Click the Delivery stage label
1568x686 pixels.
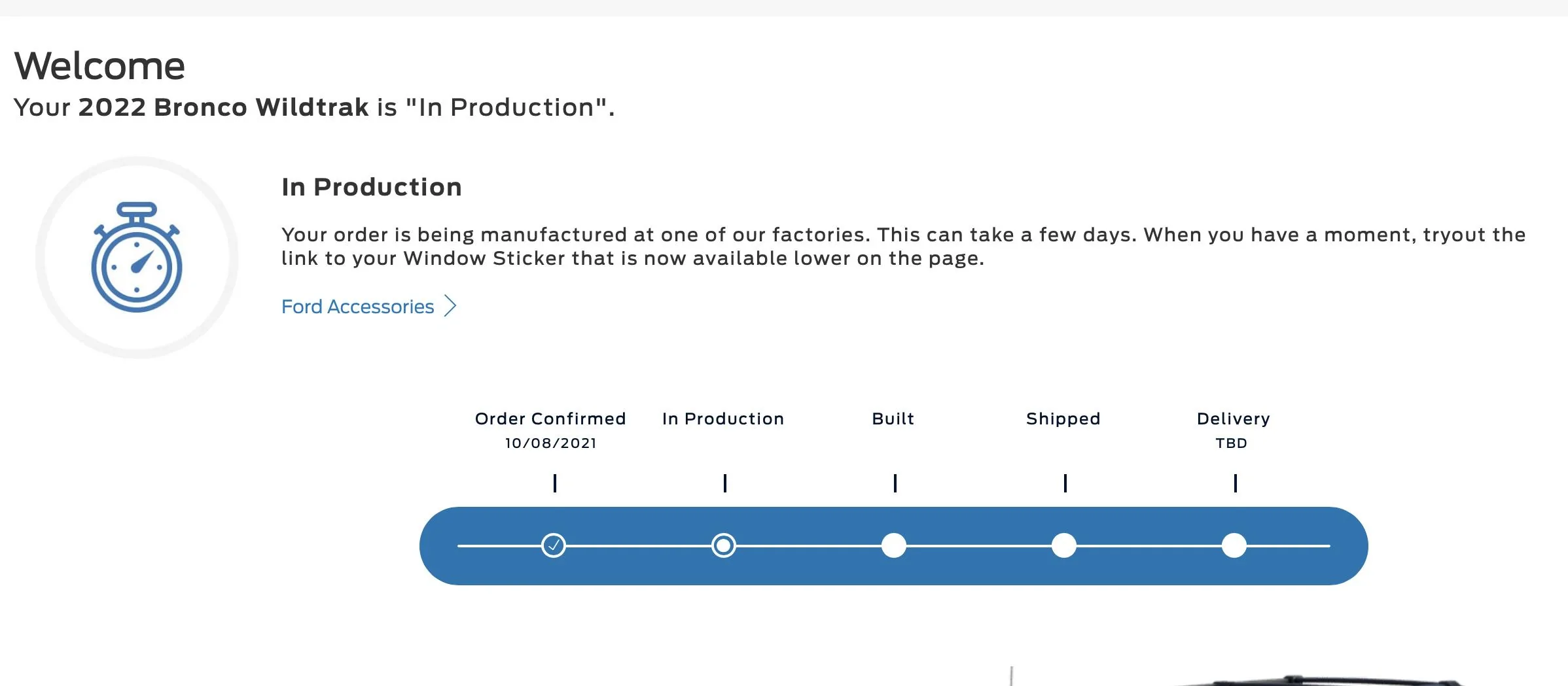pos(1234,419)
